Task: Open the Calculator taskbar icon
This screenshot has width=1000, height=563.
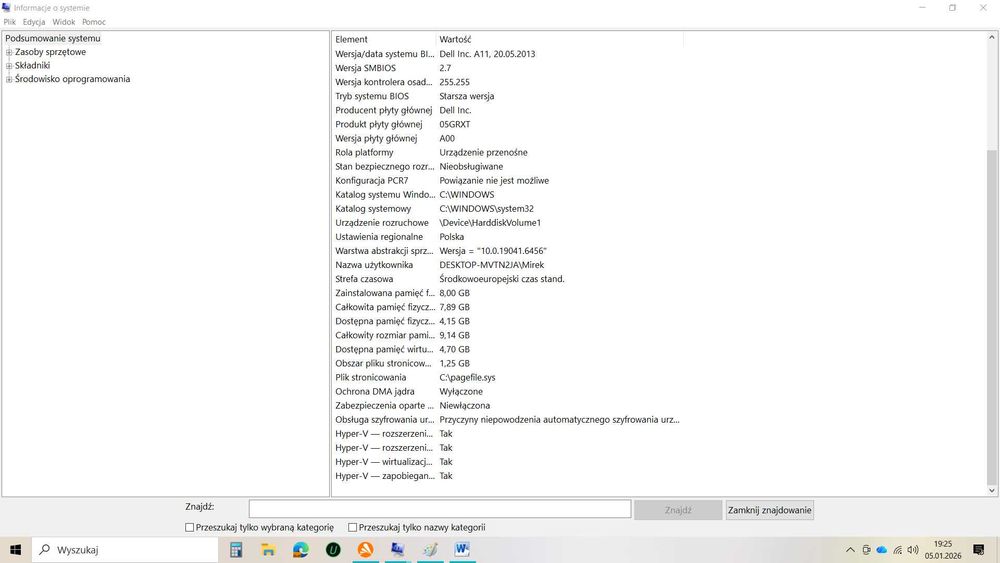Action: click(x=236, y=550)
